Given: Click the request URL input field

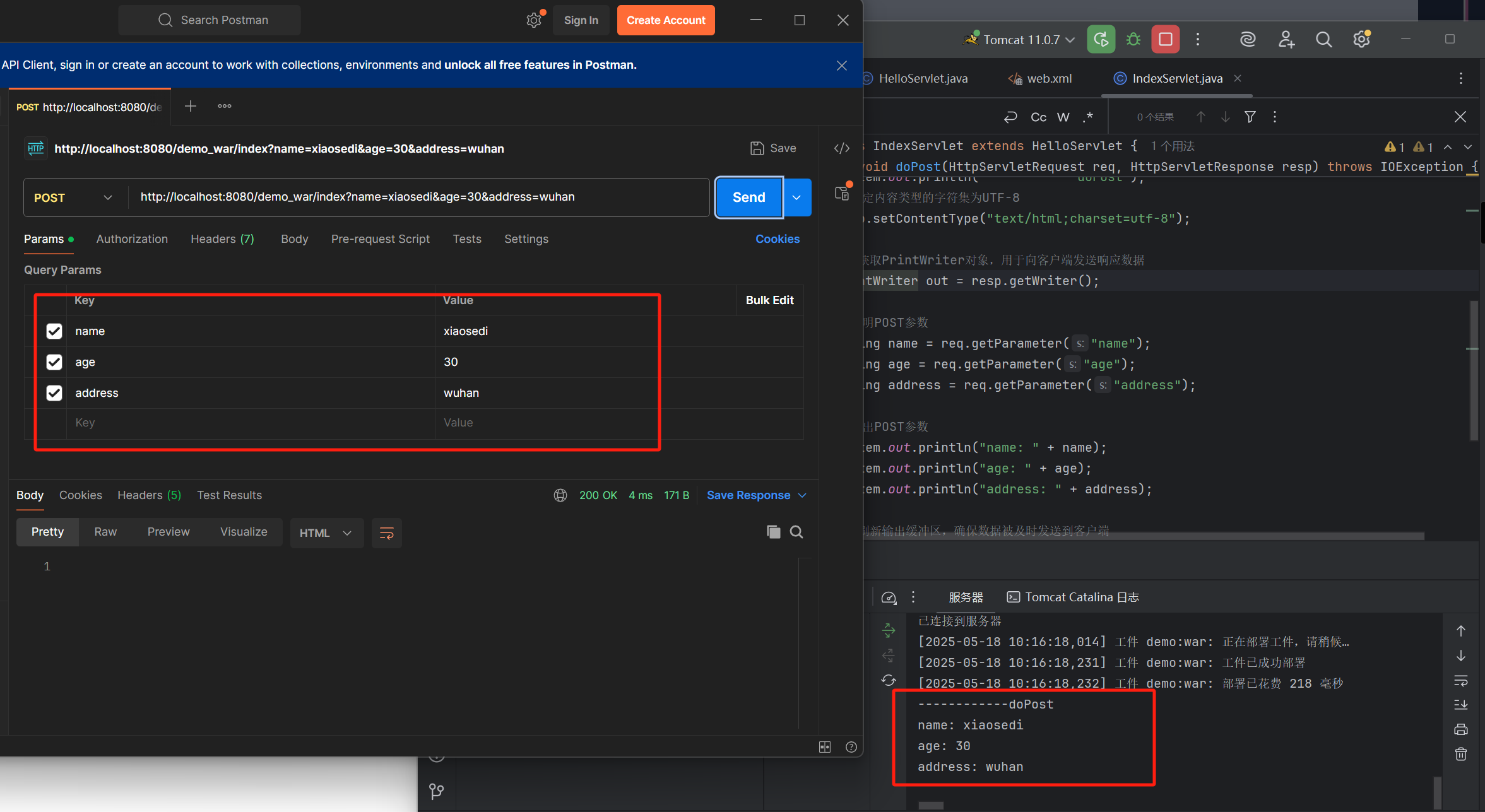Looking at the screenshot, I should 417,197.
